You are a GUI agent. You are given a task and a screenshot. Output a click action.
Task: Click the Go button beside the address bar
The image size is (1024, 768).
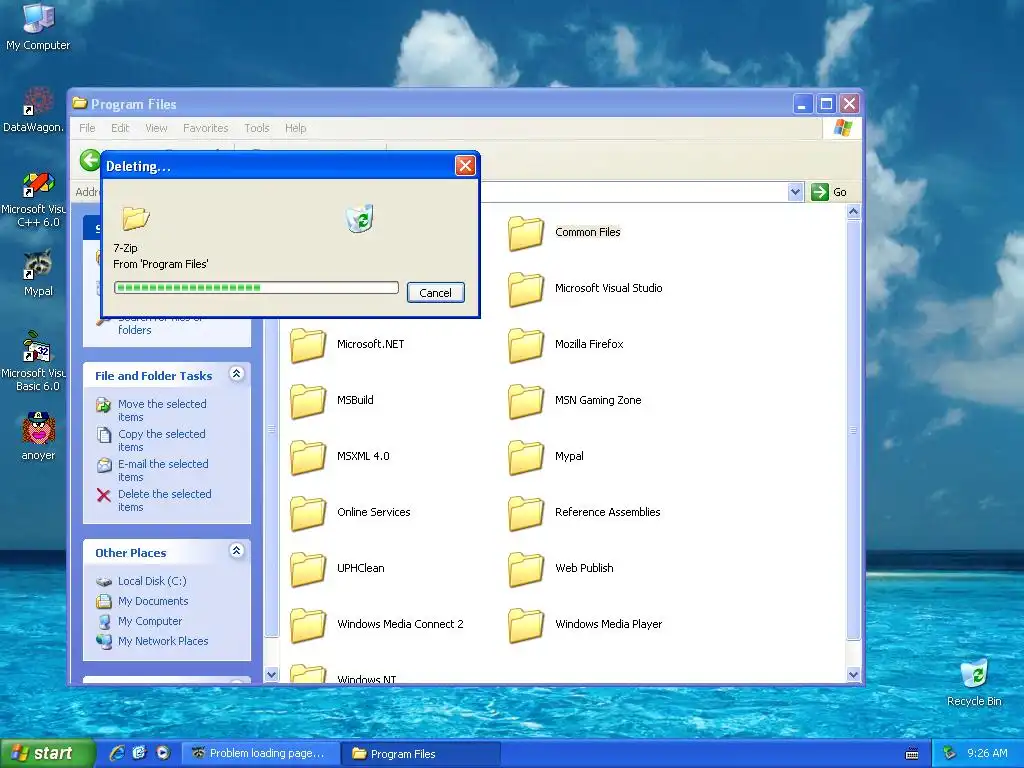click(x=829, y=192)
